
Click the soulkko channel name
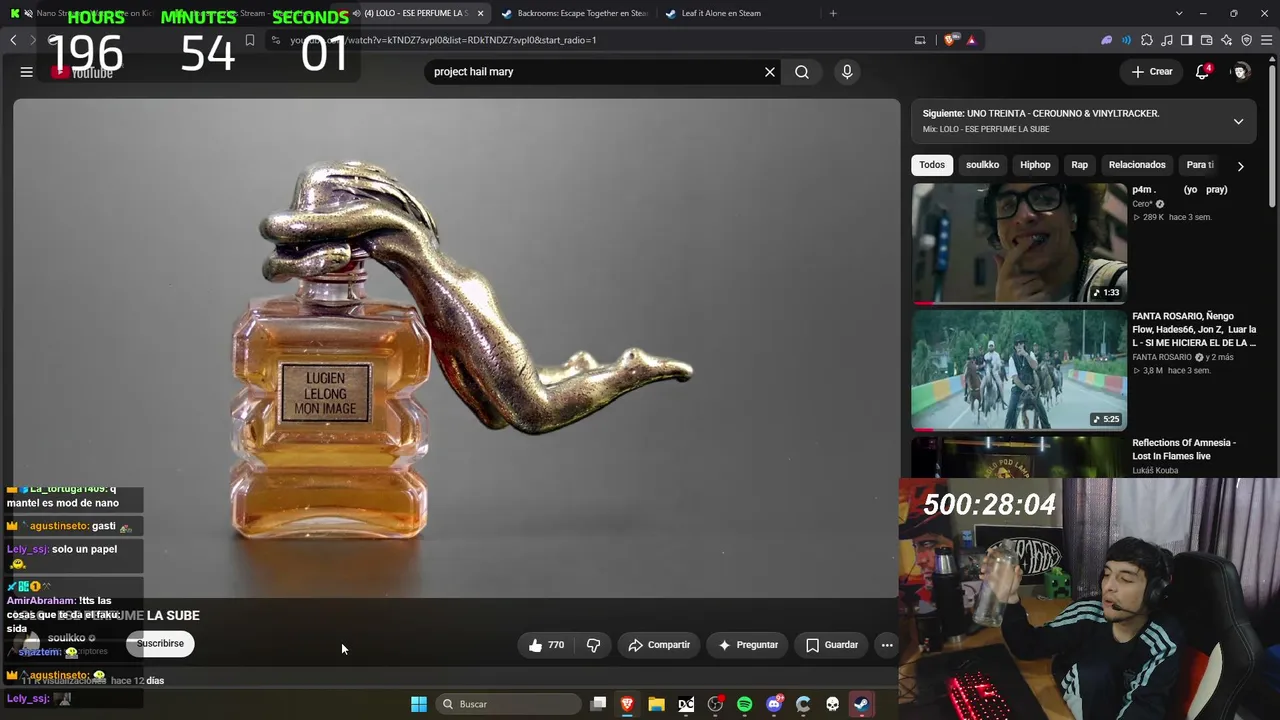(x=66, y=638)
